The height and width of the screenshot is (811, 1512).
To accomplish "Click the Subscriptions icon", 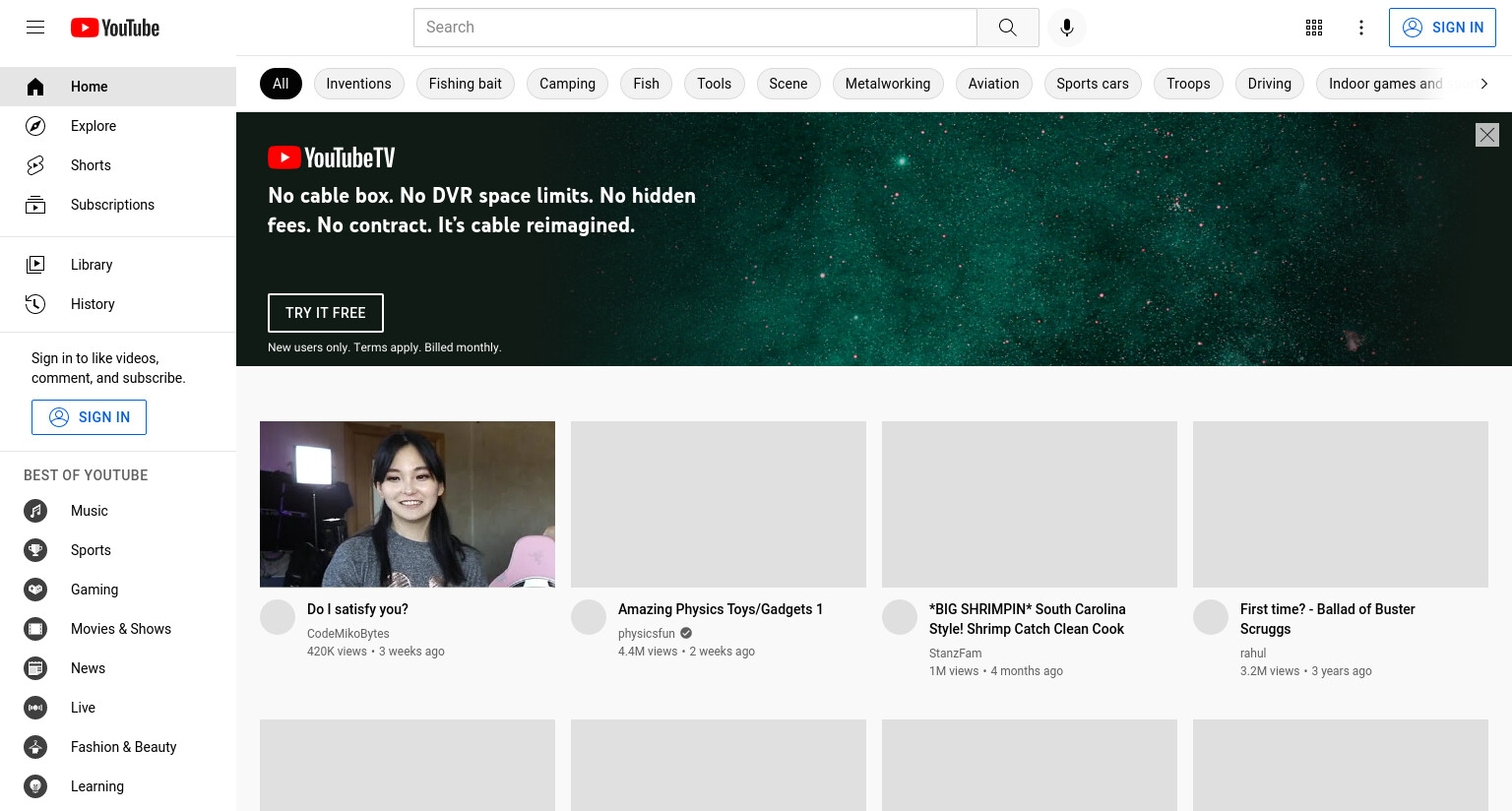I will pos(35,205).
